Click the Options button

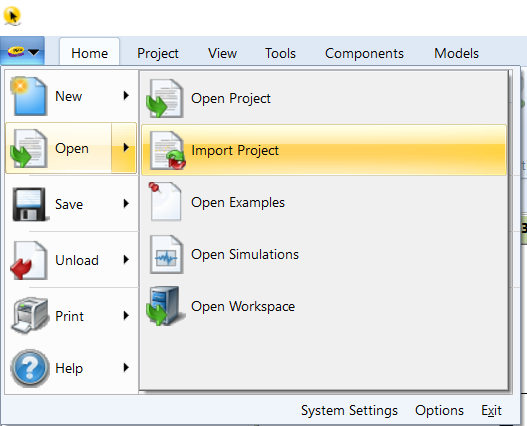click(439, 411)
